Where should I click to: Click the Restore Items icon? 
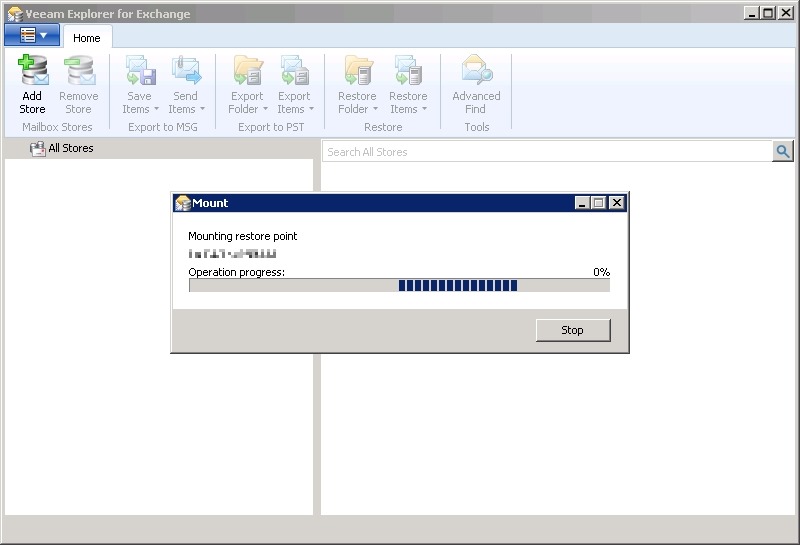coord(408,70)
